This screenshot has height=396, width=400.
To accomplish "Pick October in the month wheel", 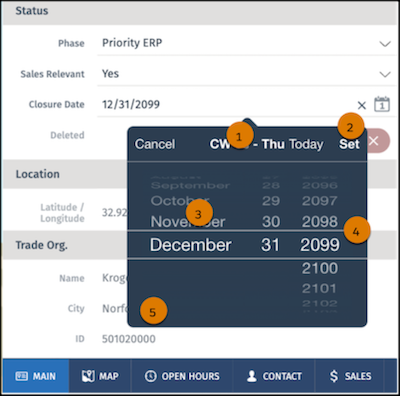I will (180, 201).
